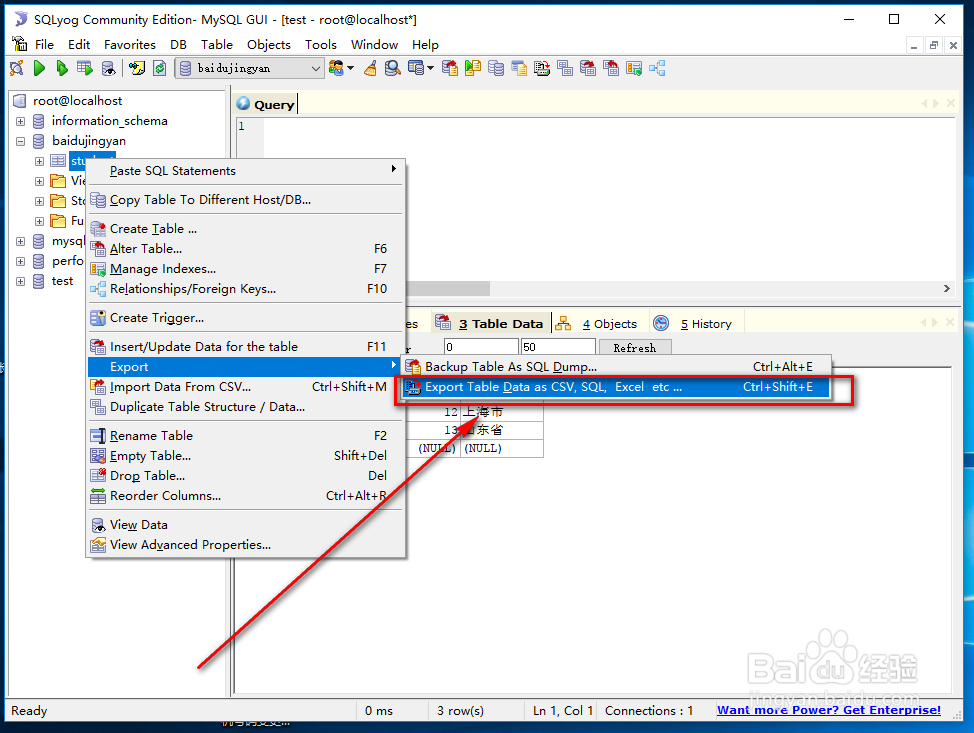Click the execute and edit resultset icon

point(84,68)
